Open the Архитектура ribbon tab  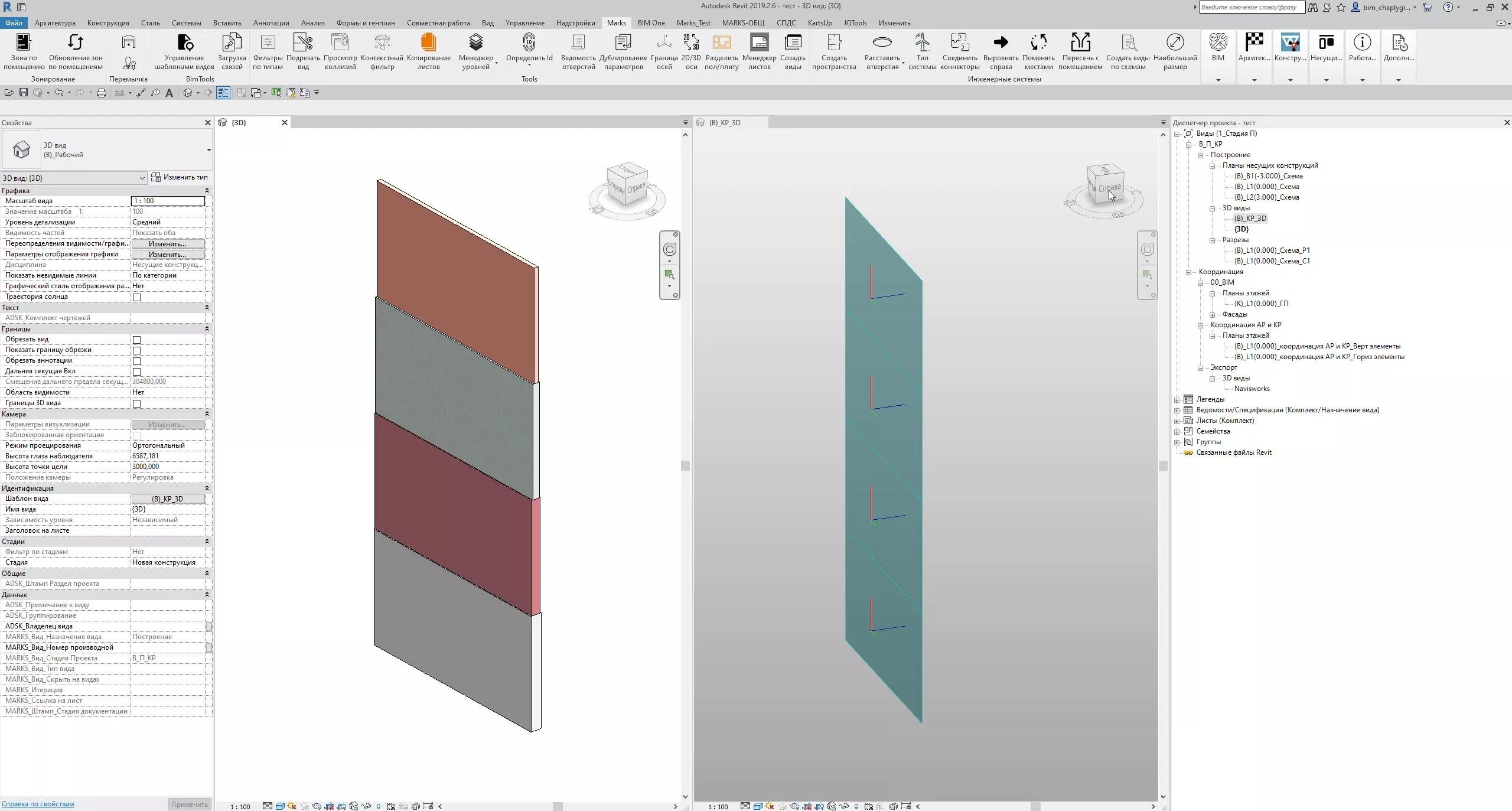pyautogui.click(x=55, y=23)
